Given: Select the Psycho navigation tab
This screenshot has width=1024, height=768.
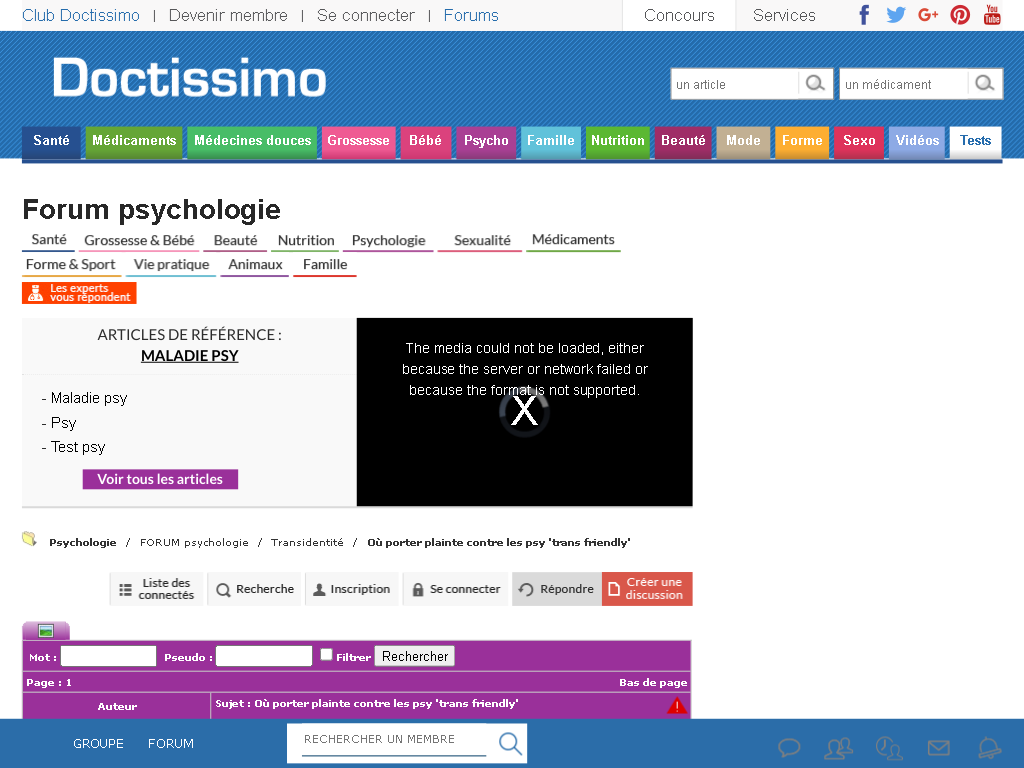Looking at the screenshot, I should [x=486, y=141].
